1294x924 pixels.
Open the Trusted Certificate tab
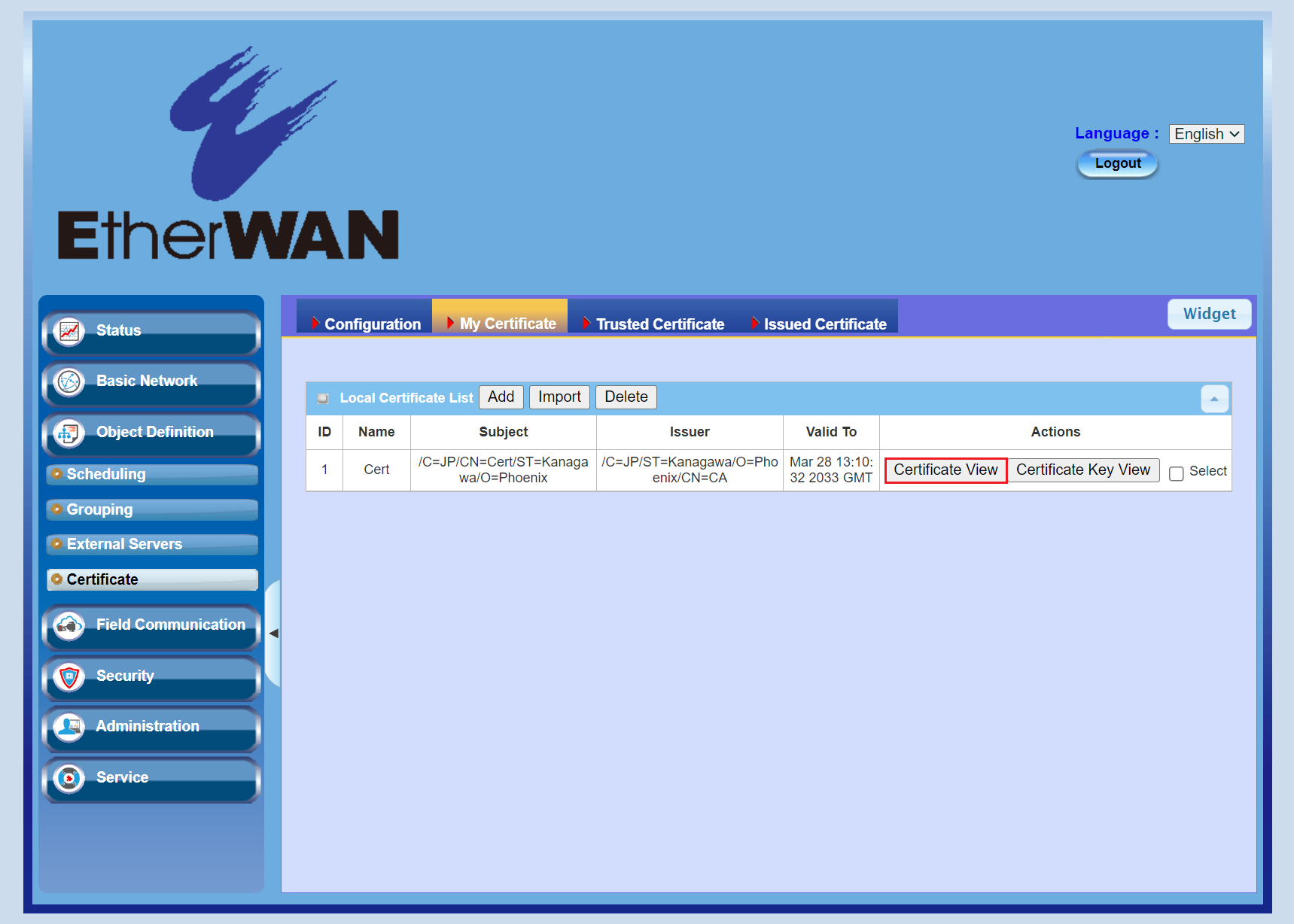click(652, 324)
